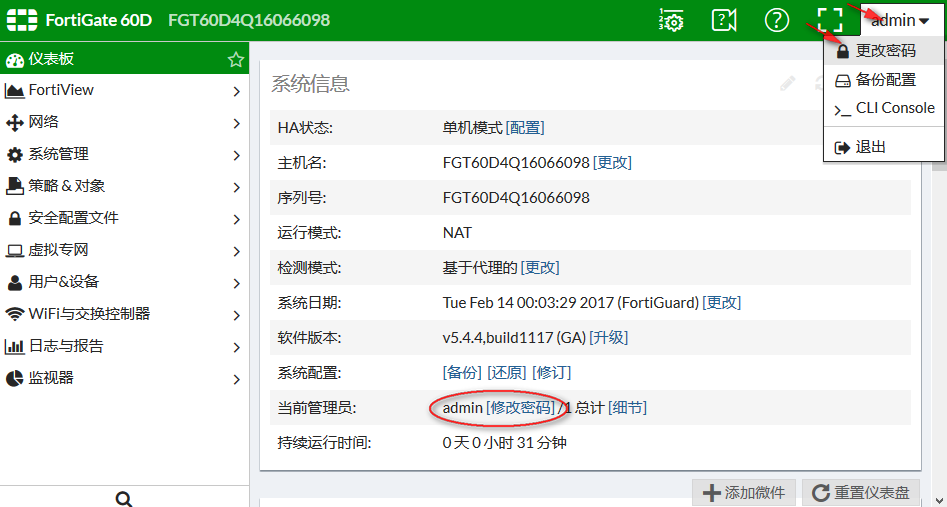Expand the 虚拟专网 chevron
947x507 pixels.
click(236, 251)
